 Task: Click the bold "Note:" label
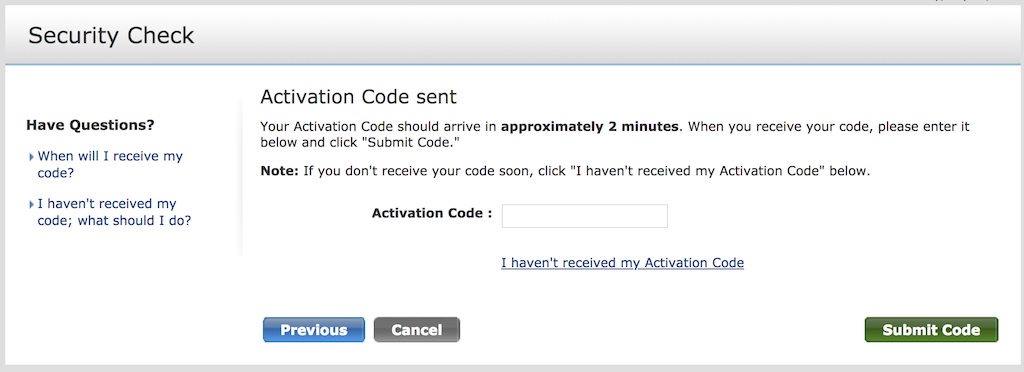coord(279,172)
